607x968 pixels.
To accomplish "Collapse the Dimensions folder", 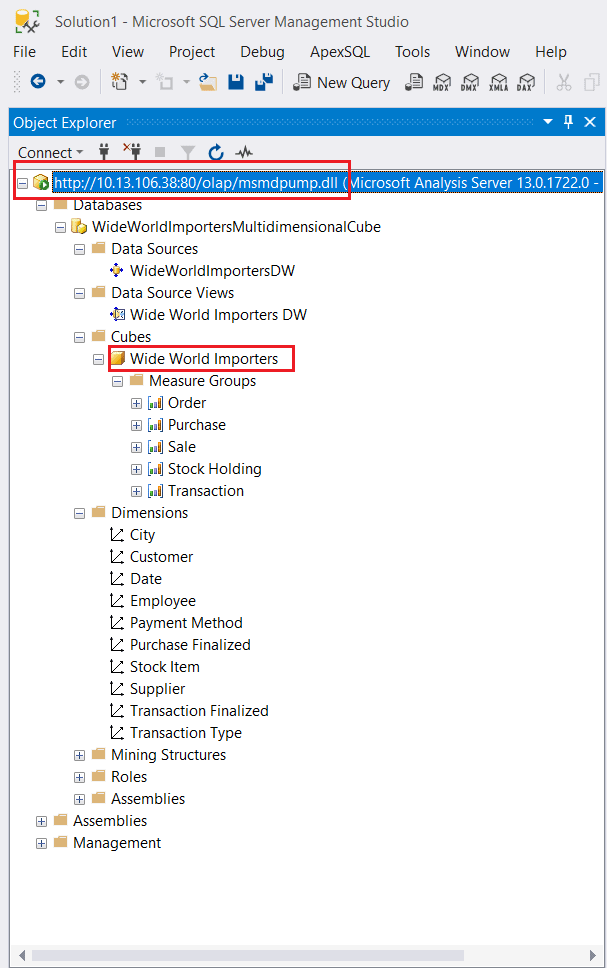I will point(80,513).
